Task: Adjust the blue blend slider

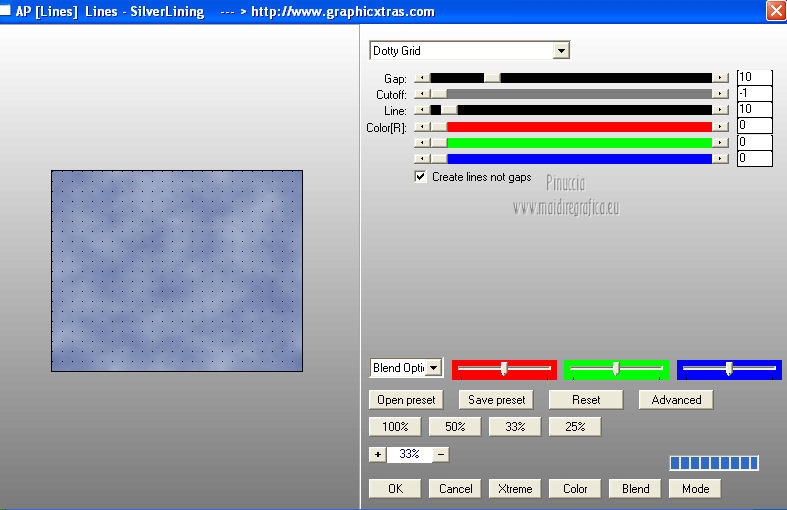Action: point(729,369)
